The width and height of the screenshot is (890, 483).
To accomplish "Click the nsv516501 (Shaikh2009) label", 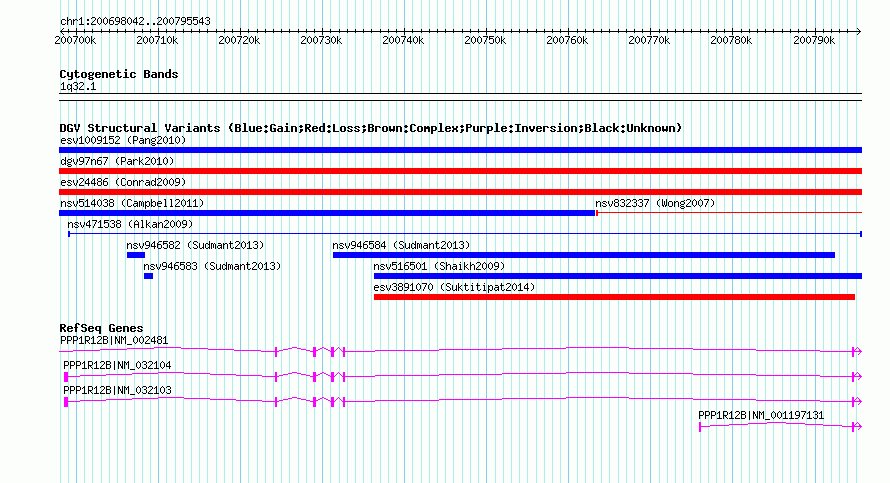I will tap(439, 266).
